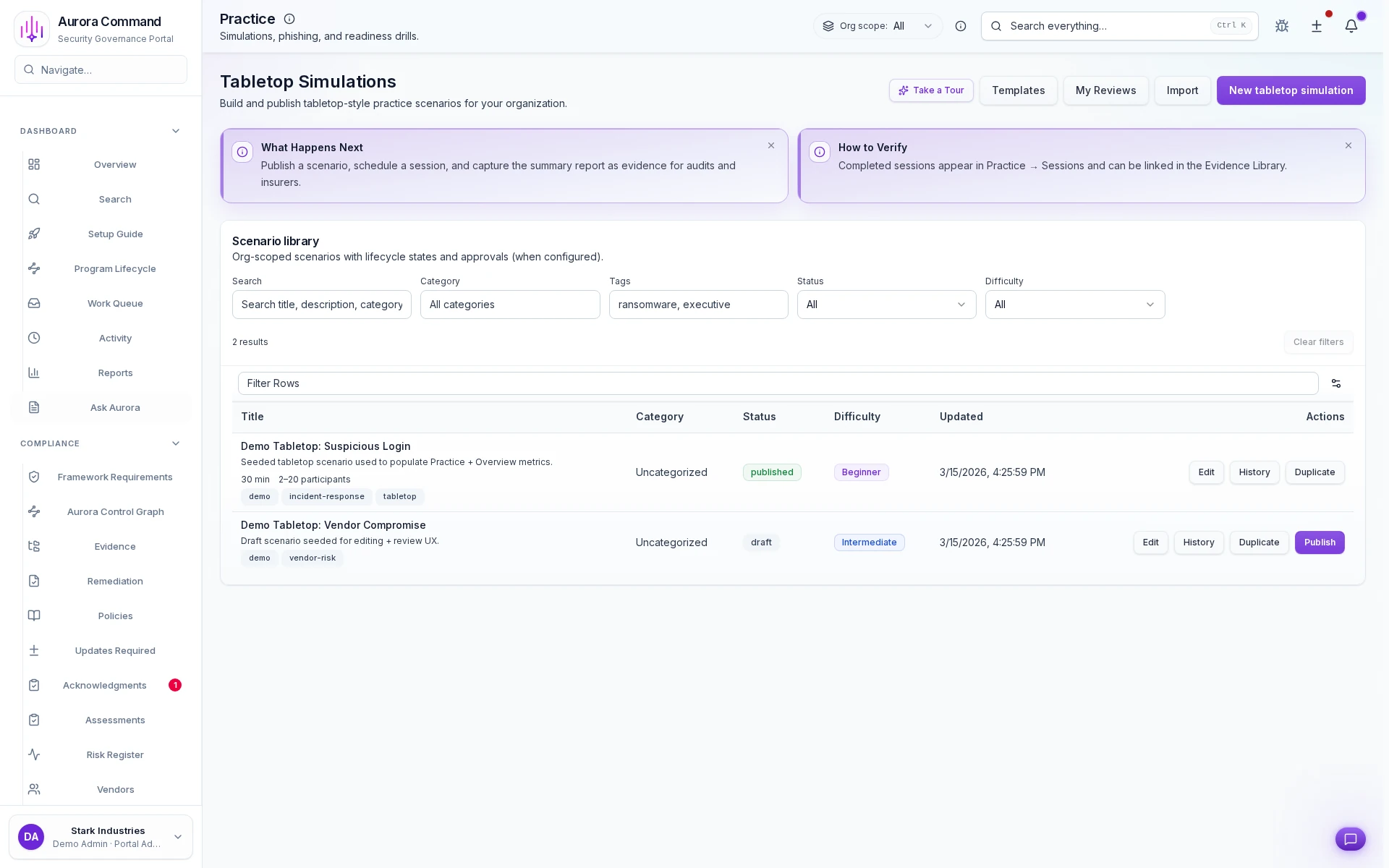
Task: Select Work Queue in the Dashboard sidebar
Action: pos(115,303)
